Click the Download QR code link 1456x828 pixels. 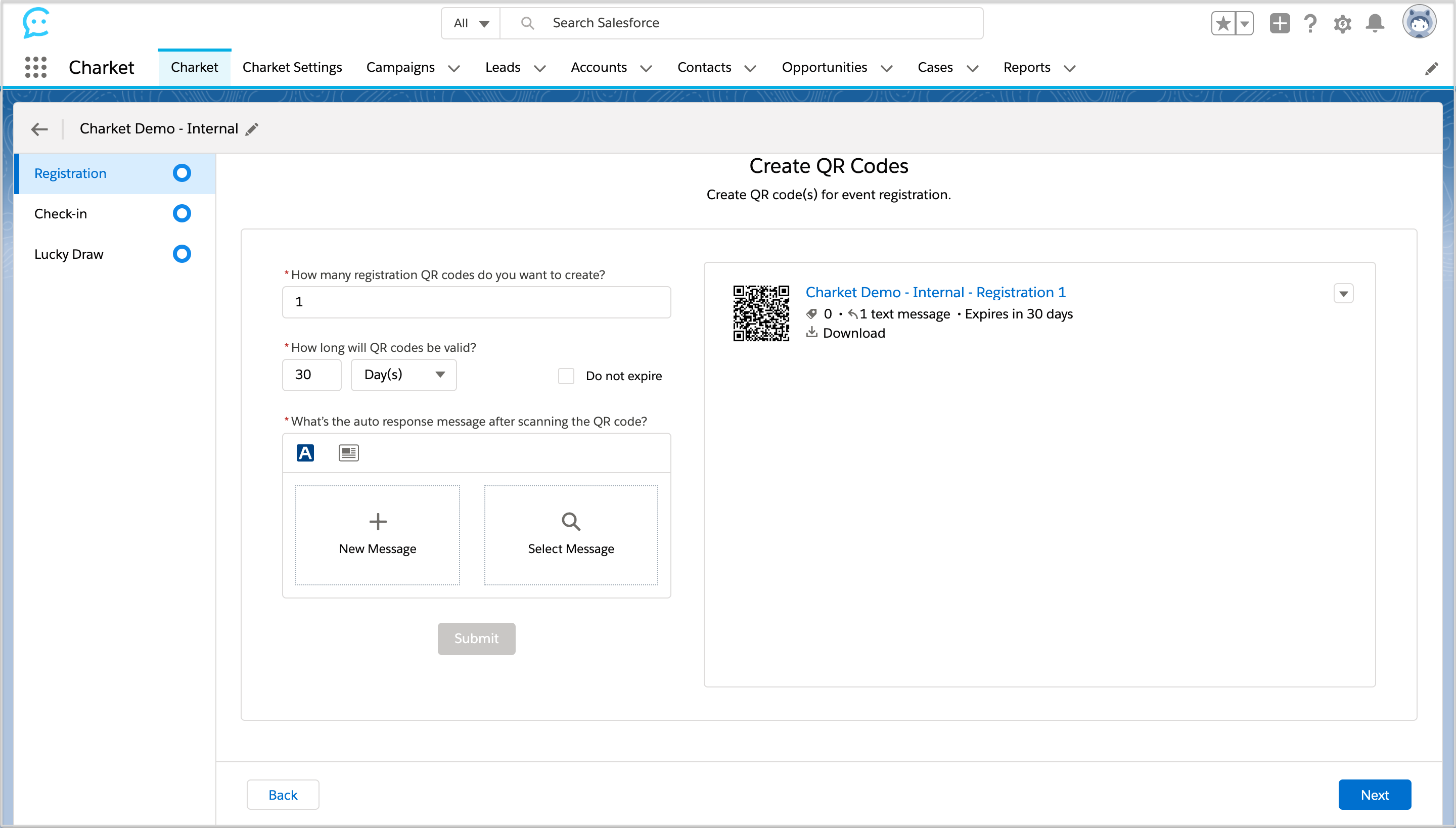point(853,333)
